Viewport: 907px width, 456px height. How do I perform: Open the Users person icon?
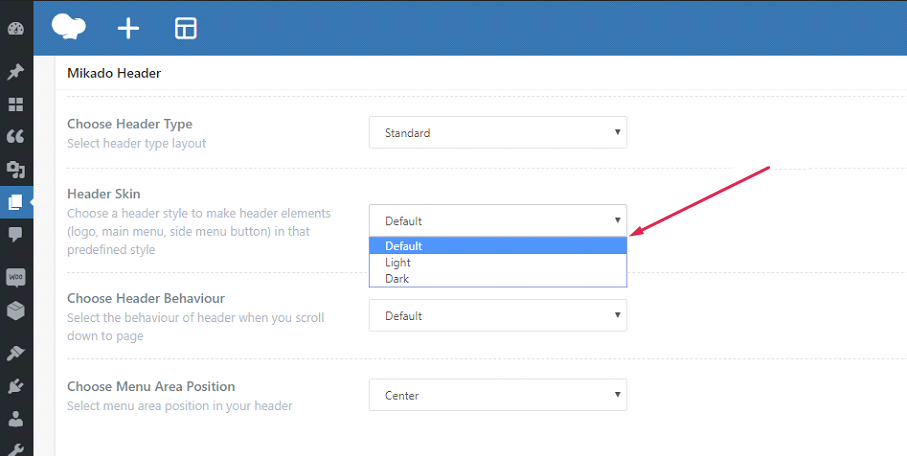pos(15,419)
